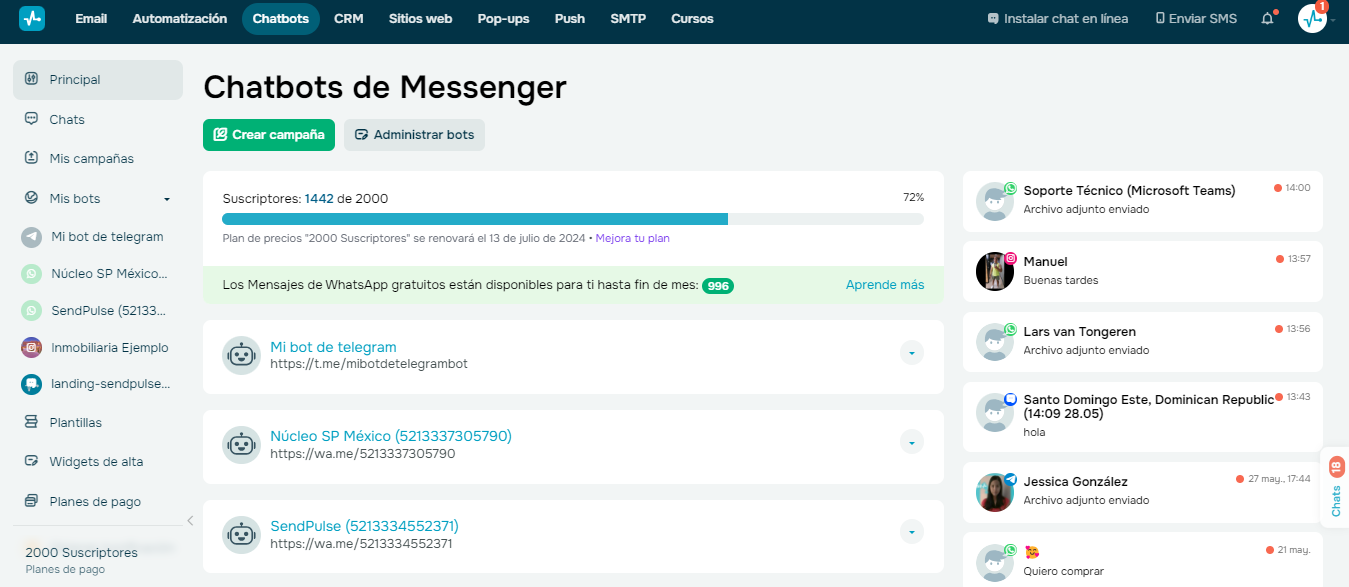The image size is (1349, 587).
Task: Open the side Chats 18 tab
Action: tap(1336, 487)
